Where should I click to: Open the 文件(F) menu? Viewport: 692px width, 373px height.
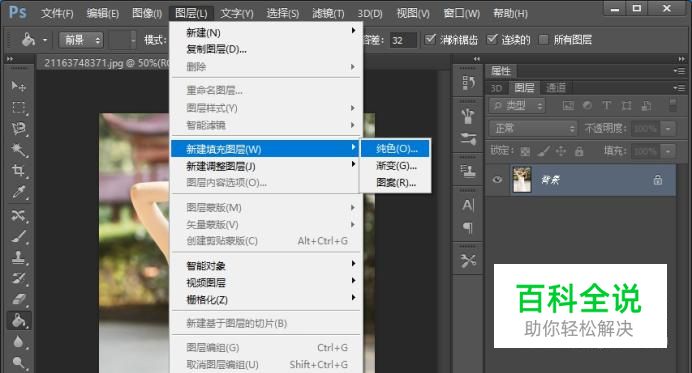(x=57, y=13)
